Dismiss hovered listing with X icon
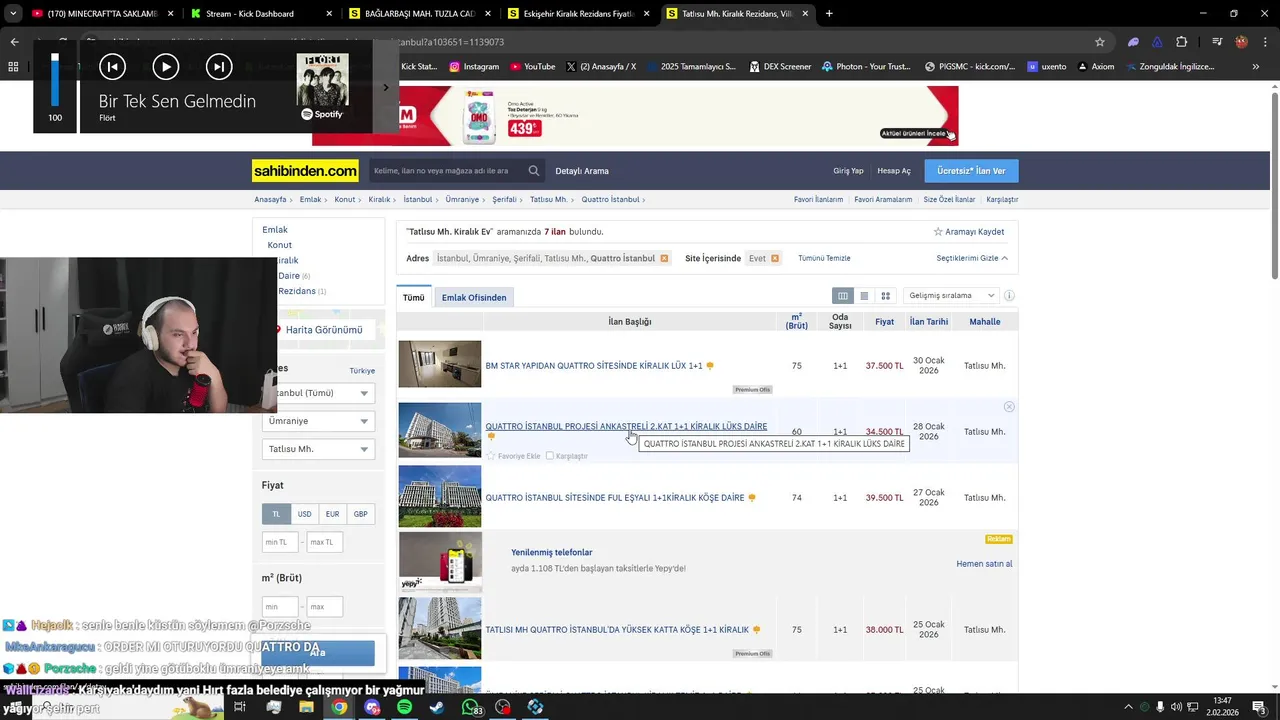This screenshot has height=720, width=1280. pos(1009,407)
